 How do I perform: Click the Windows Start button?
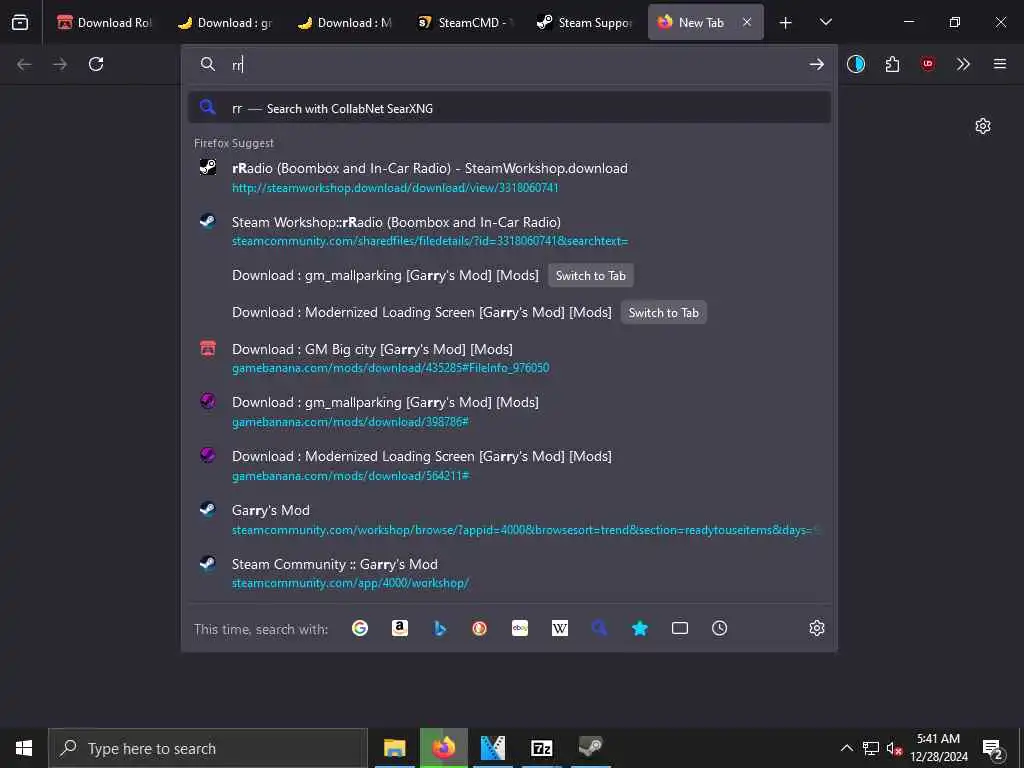click(x=24, y=748)
